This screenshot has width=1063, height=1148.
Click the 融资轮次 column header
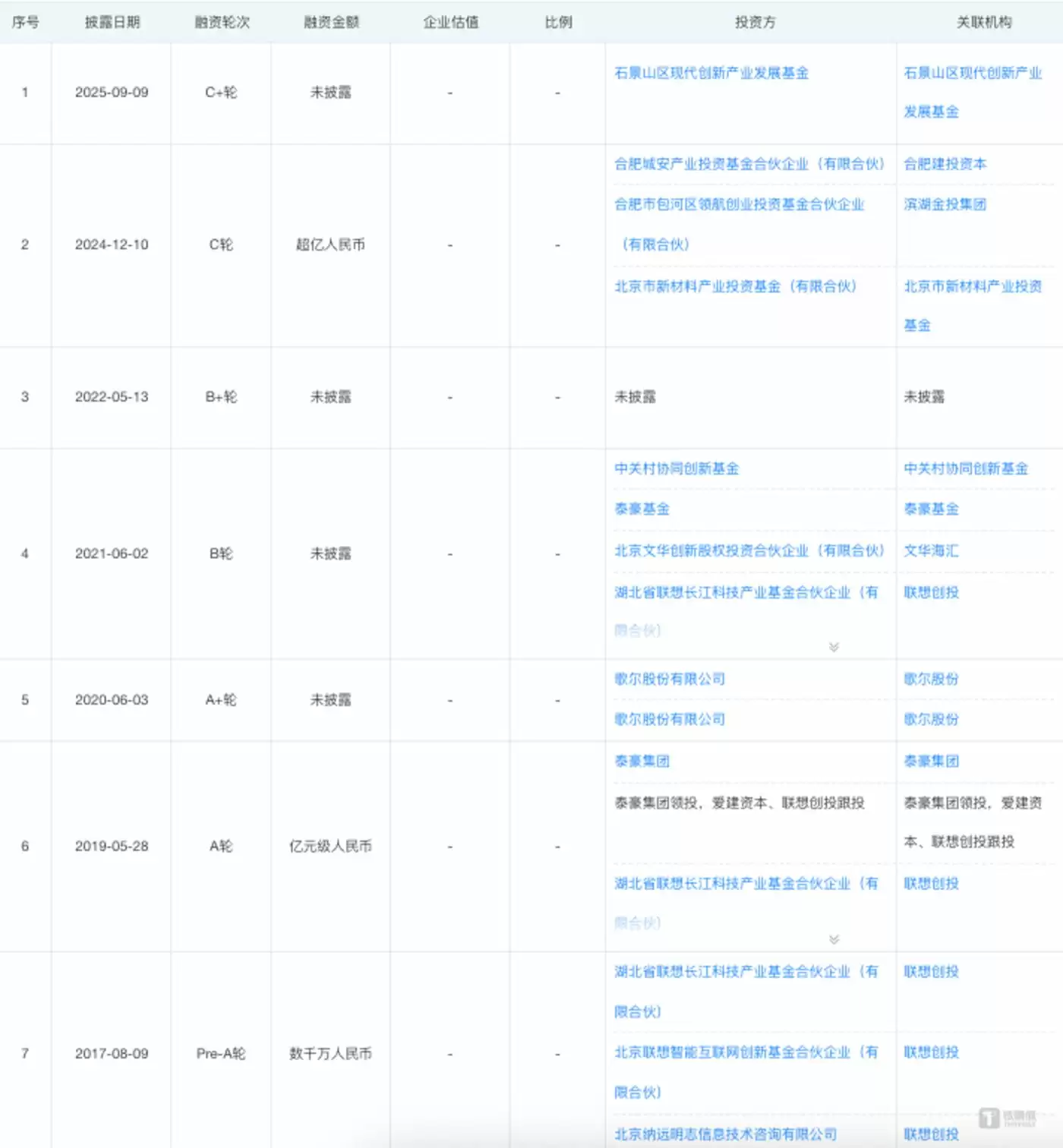[222, 22]
